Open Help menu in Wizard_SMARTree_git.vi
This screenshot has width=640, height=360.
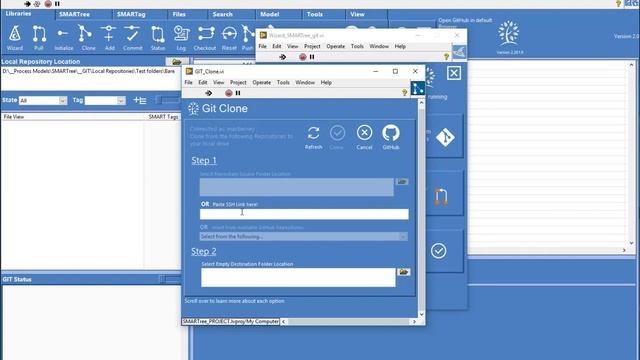pyautogui.click(x=400, y=47)
